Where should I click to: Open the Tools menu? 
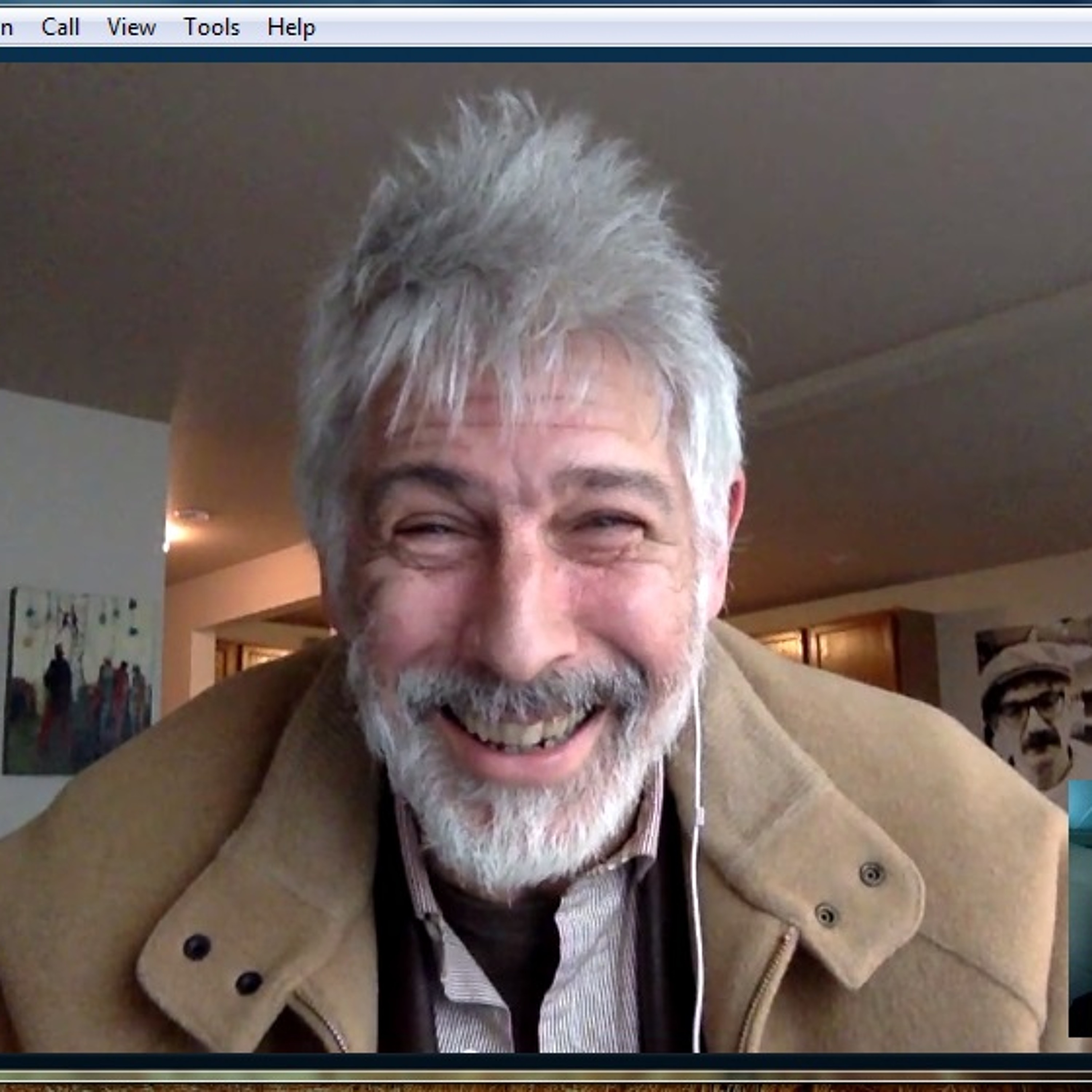coord(211,27)
